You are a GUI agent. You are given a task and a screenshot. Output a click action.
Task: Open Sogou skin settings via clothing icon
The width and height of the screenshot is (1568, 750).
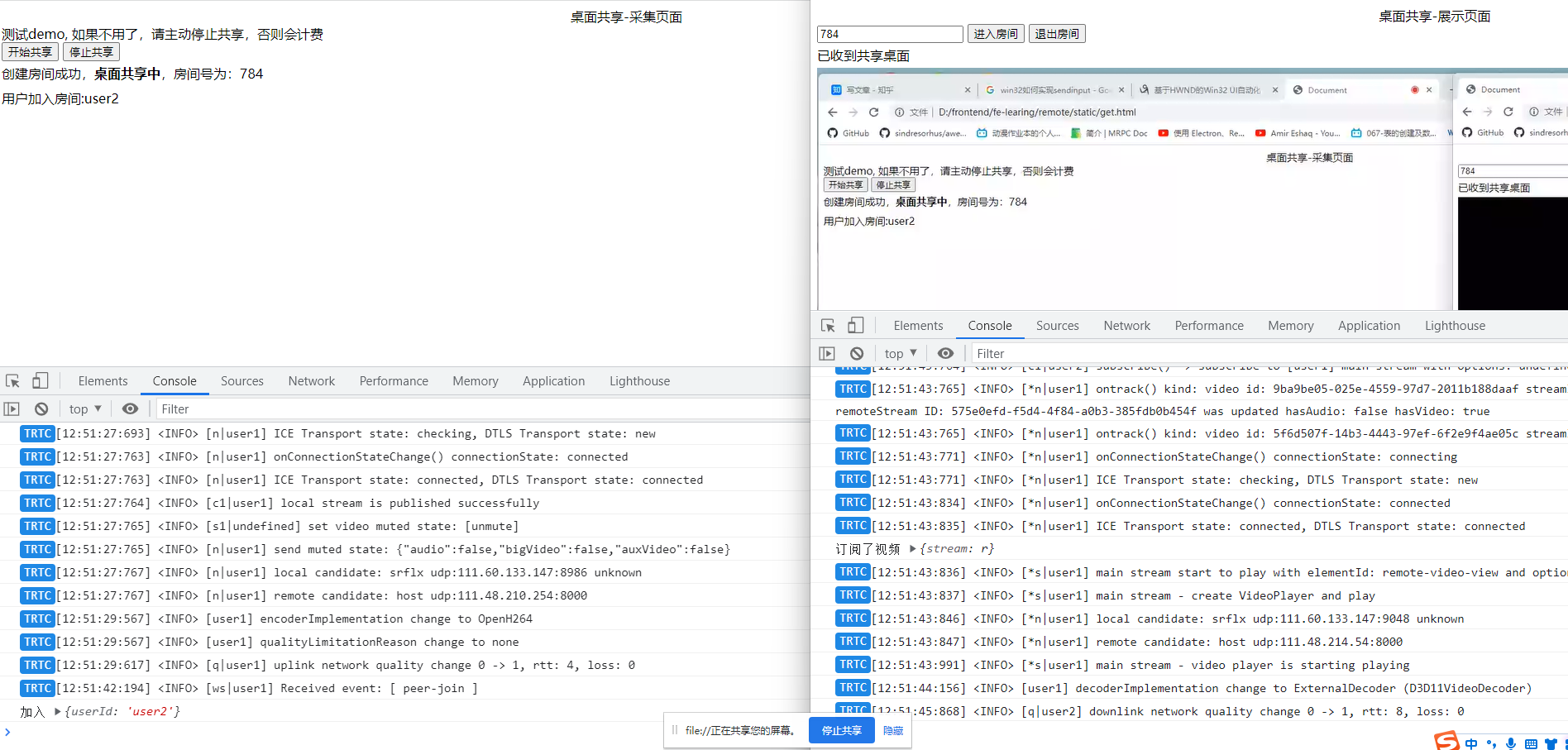tap(1551, 743)
